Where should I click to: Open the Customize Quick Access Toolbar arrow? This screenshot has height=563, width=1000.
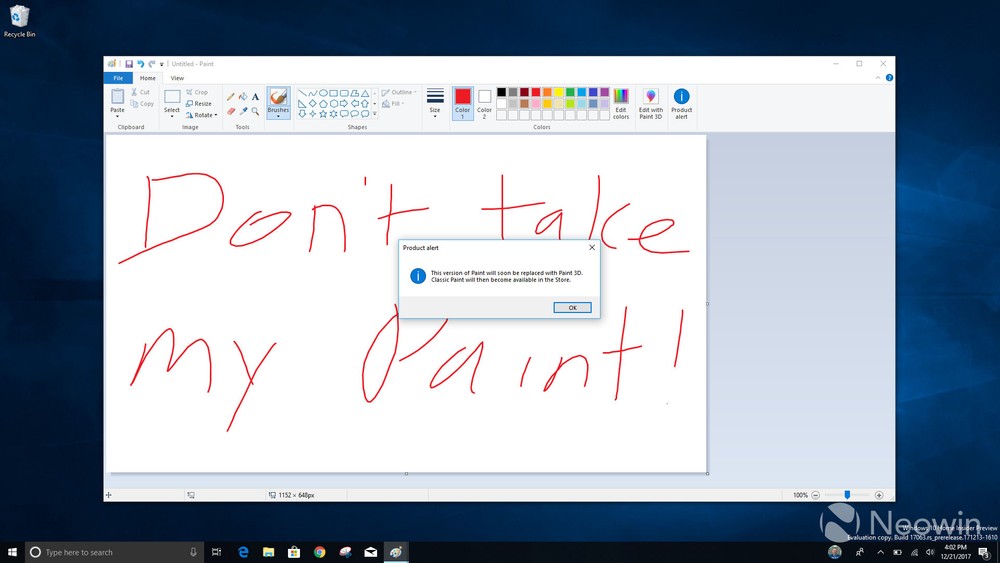(x=161, y=64)
